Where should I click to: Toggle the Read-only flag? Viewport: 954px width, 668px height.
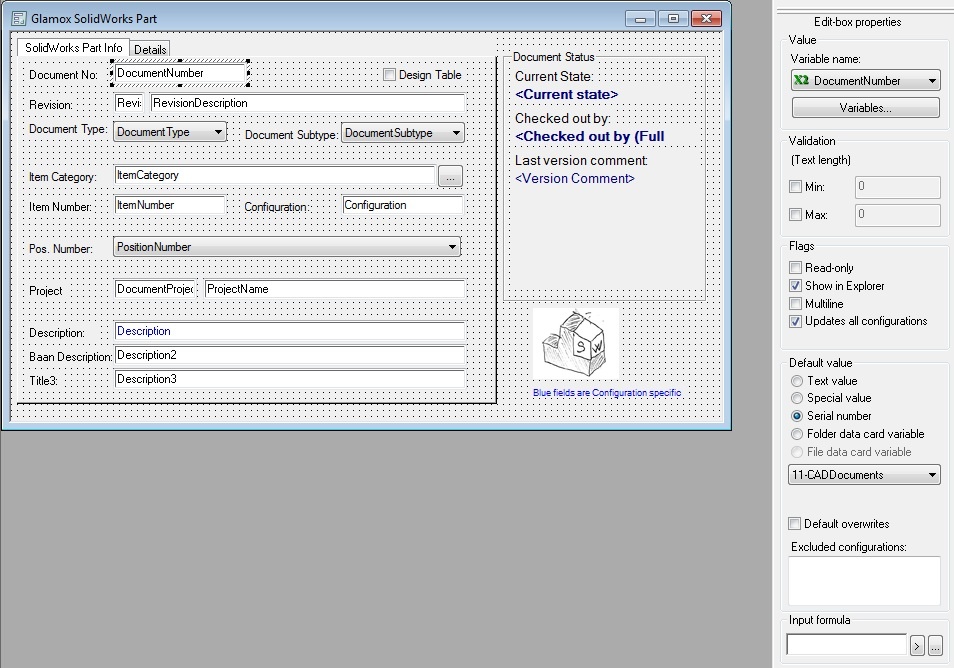point(795,268)
